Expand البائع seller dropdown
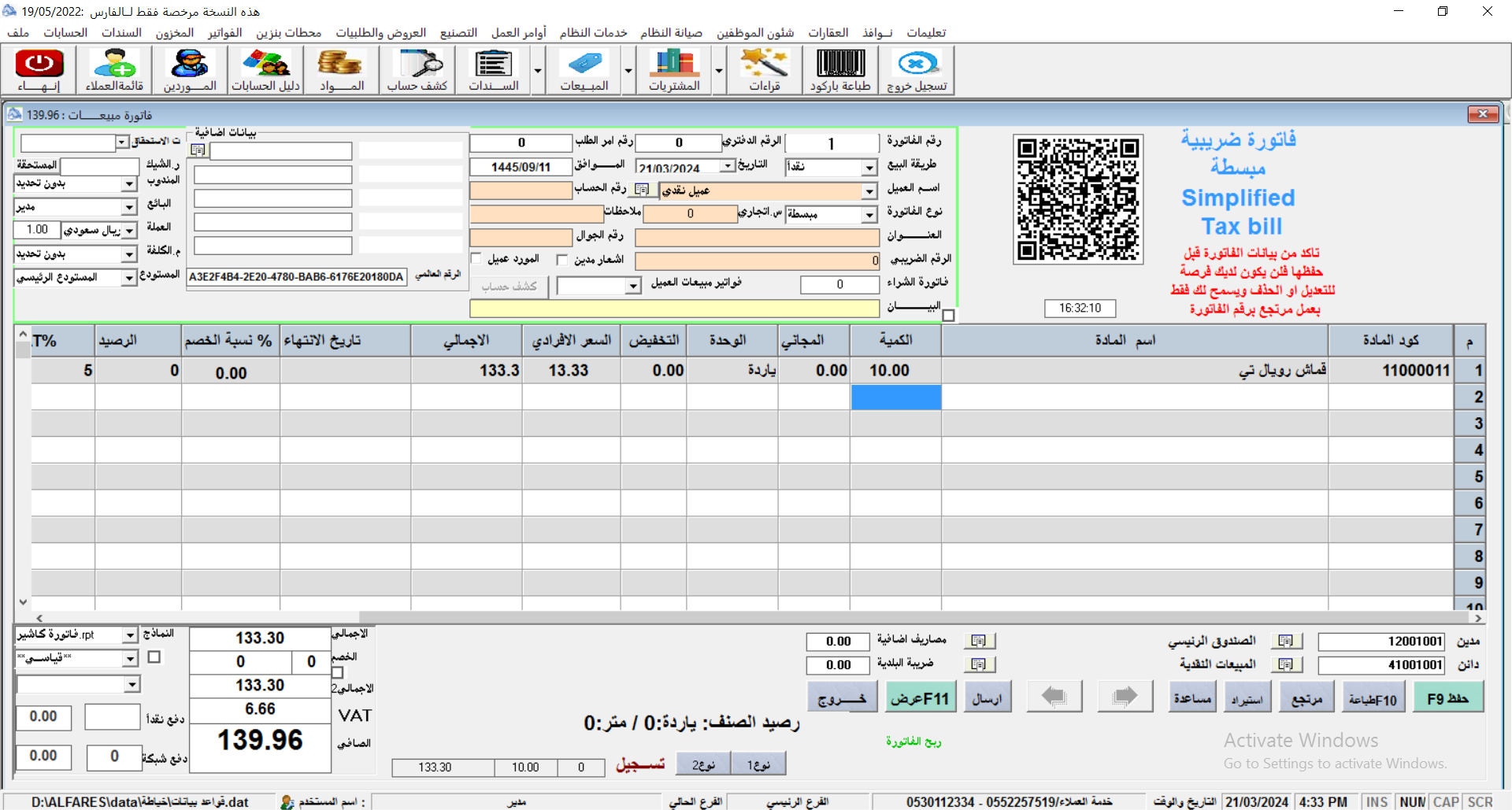This screenshot has height=810, width=1512. pyautogui.click(x=129, y=207)
